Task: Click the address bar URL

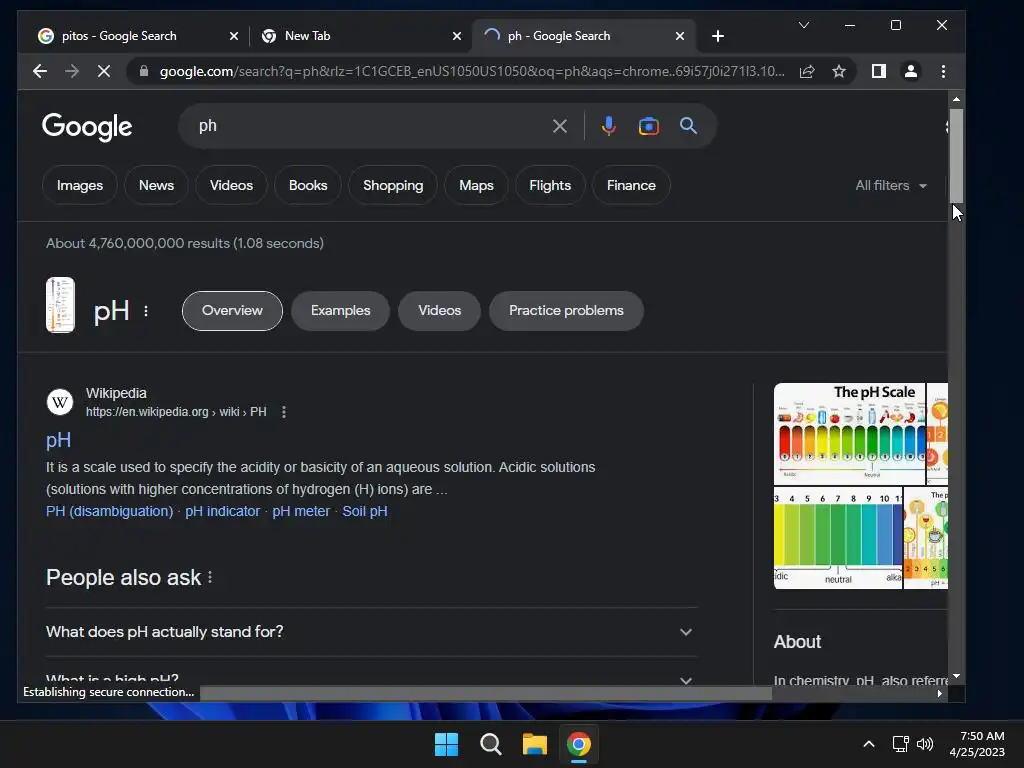Action: pos(472,71)
